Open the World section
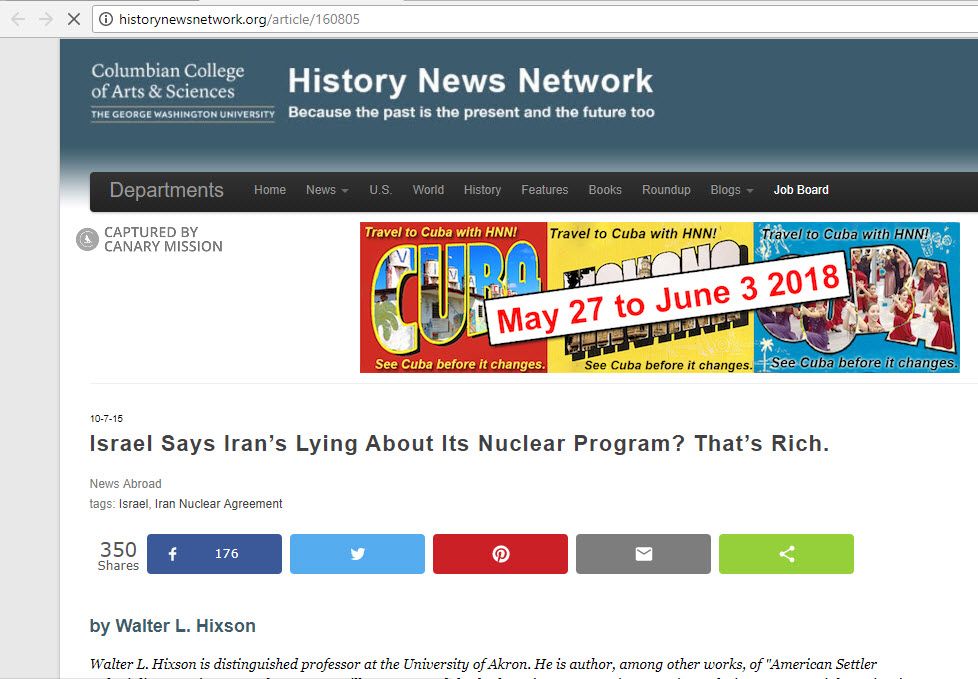Viewport: 978px width, 679px height. (x=428, y=190)
